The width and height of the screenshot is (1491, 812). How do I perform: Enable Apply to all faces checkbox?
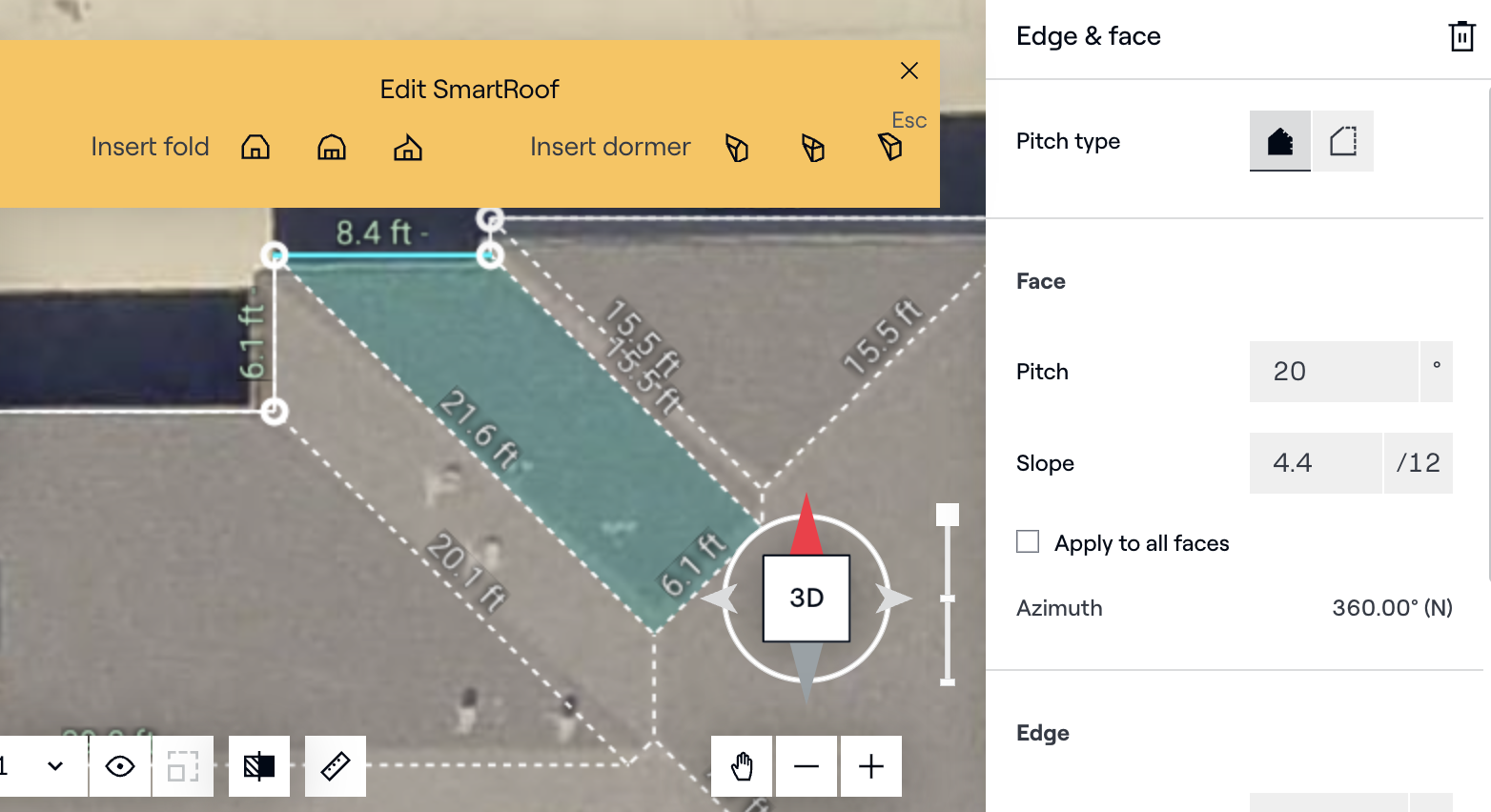point(1028,542)
